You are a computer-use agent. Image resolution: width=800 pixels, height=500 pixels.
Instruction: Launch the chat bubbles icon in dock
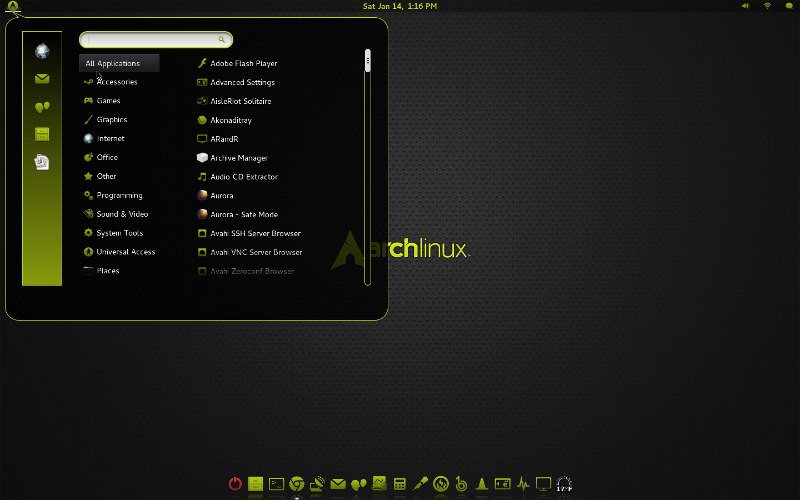click(358, 484)
